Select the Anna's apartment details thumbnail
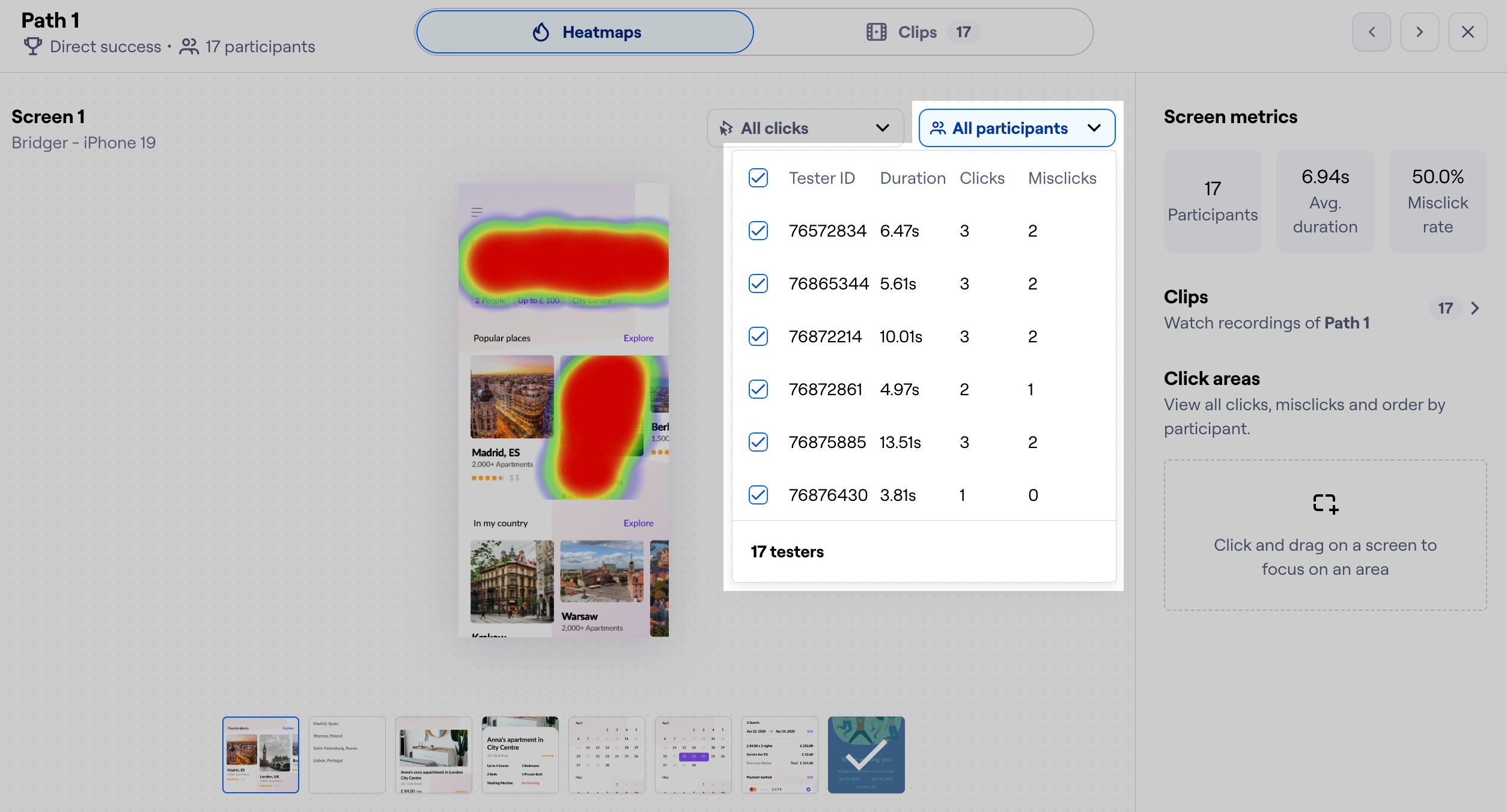 (520, 754)
